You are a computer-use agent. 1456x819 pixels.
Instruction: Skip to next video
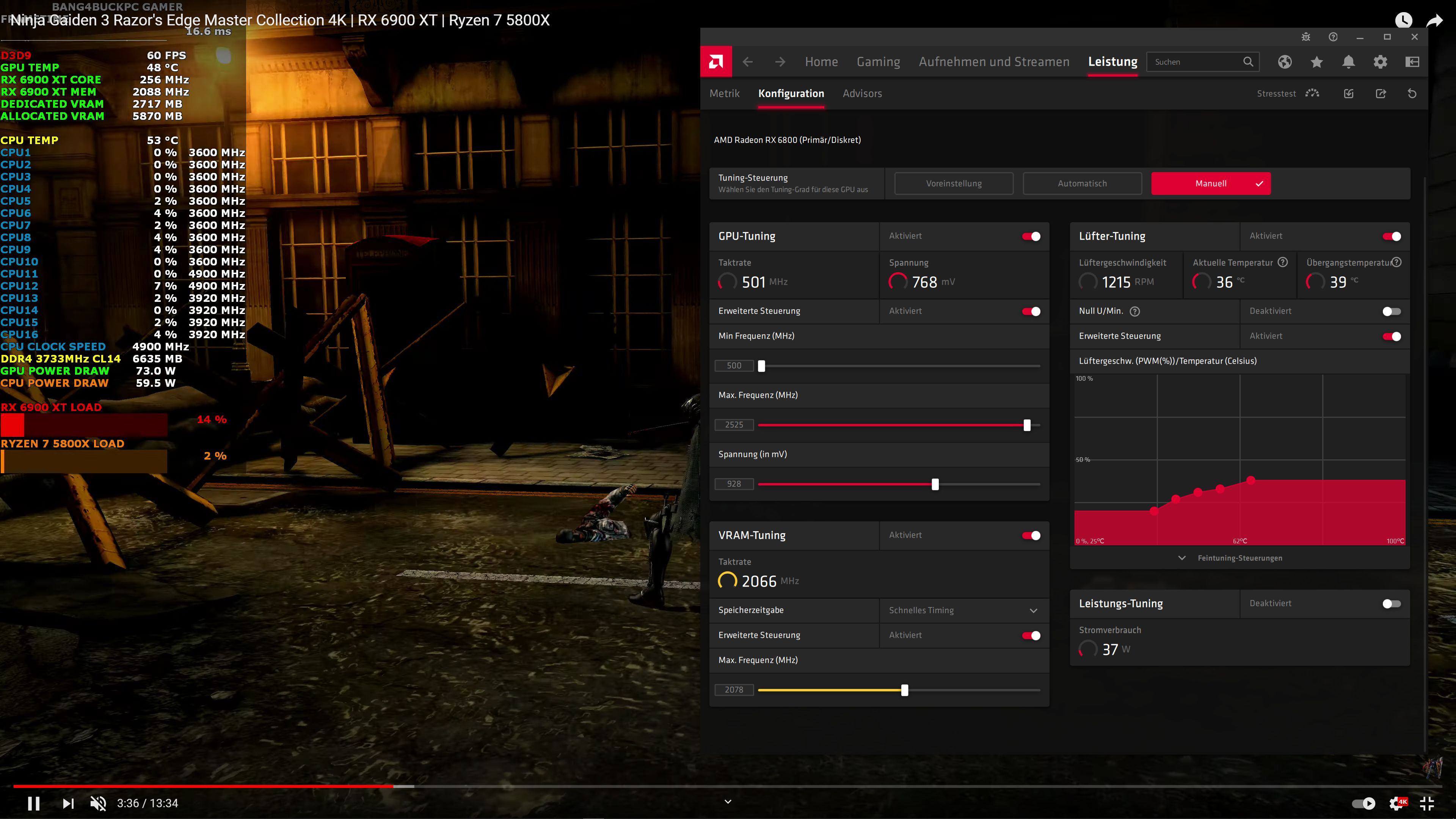68,803
